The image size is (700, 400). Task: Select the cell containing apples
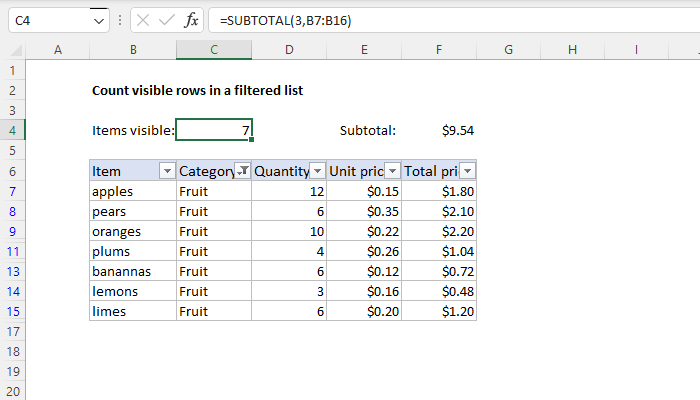[x=132, y=191]
